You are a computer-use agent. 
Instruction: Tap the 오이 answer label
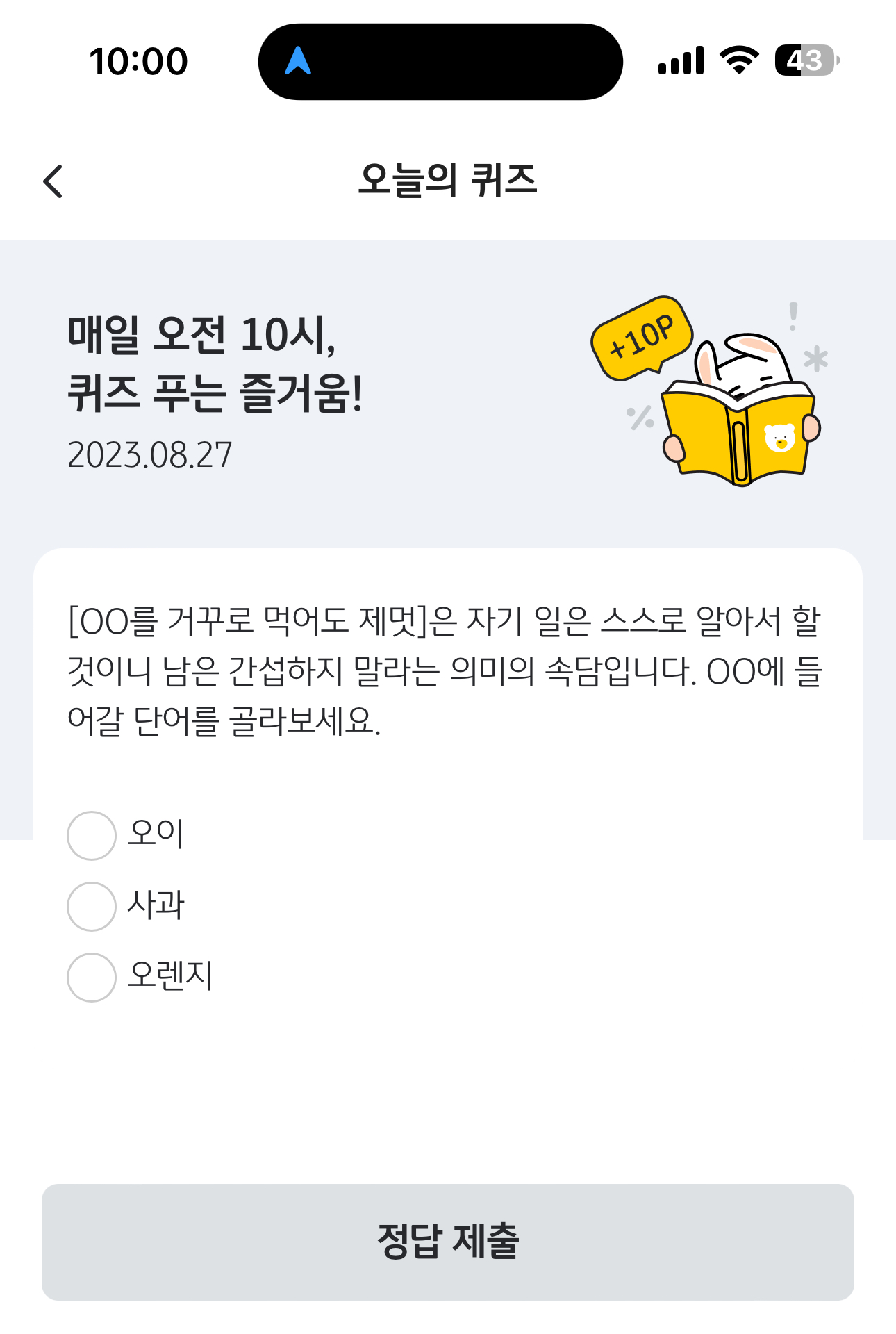(x=156, y=833)
